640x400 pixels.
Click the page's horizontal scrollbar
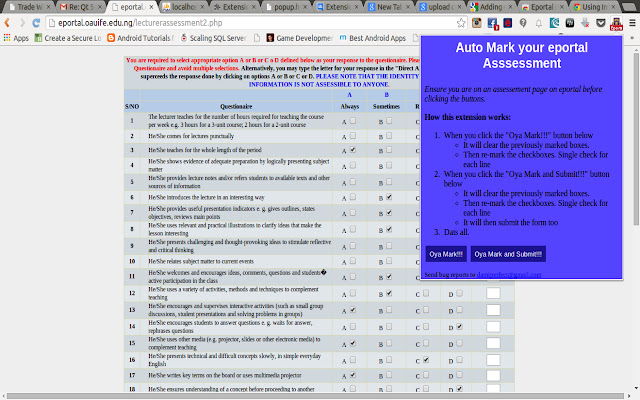(315, 396)
